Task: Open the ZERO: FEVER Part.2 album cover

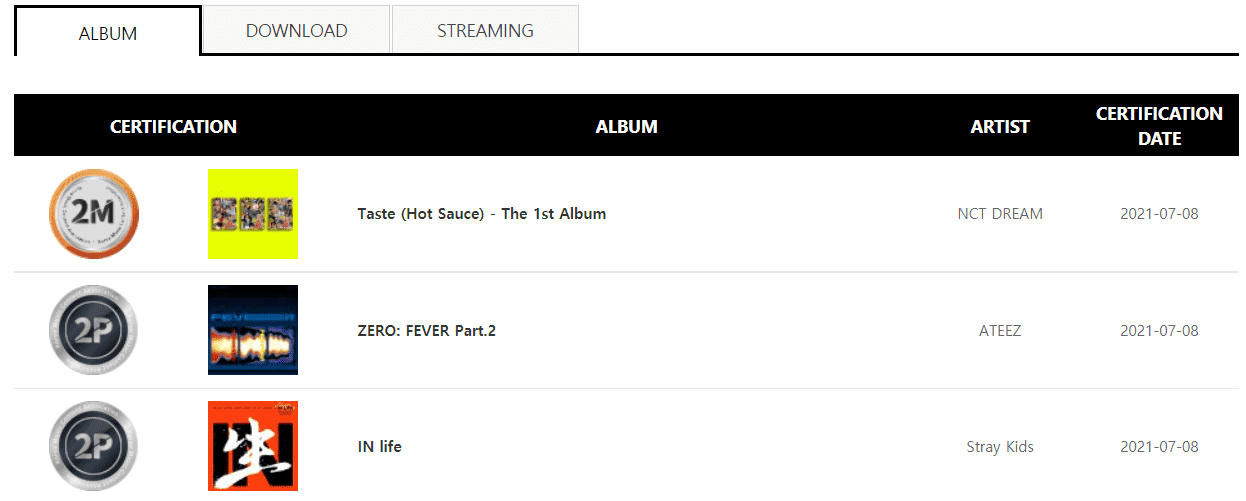Action: point(253,330)
